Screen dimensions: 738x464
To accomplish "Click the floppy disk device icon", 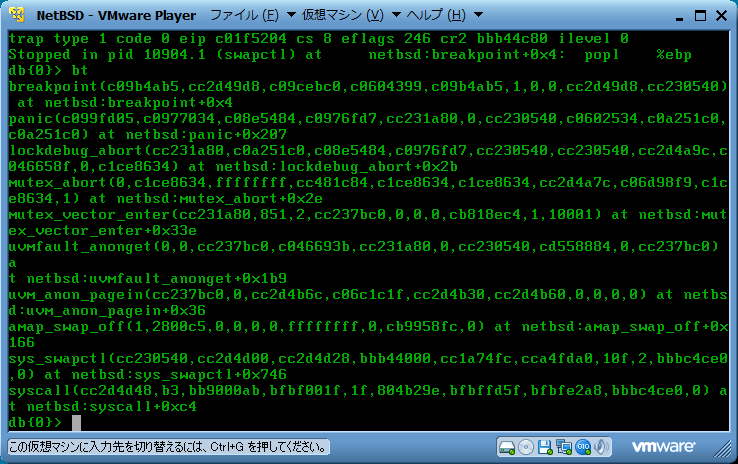I will pyautogui.click(x=545, y=446).
